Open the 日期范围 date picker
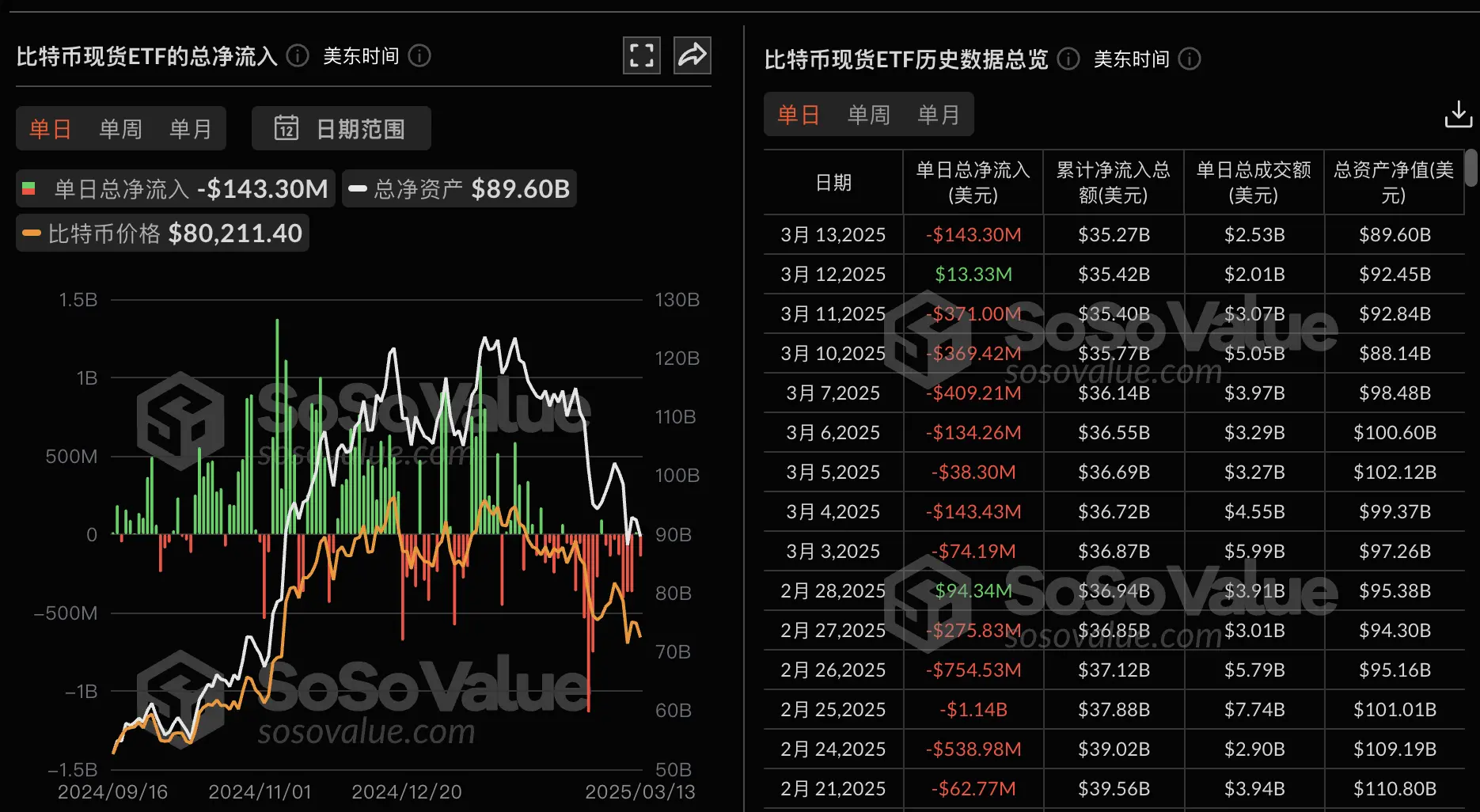This screenshot has height=812, width=1480. pyautogui.click(x=360, y=128)
